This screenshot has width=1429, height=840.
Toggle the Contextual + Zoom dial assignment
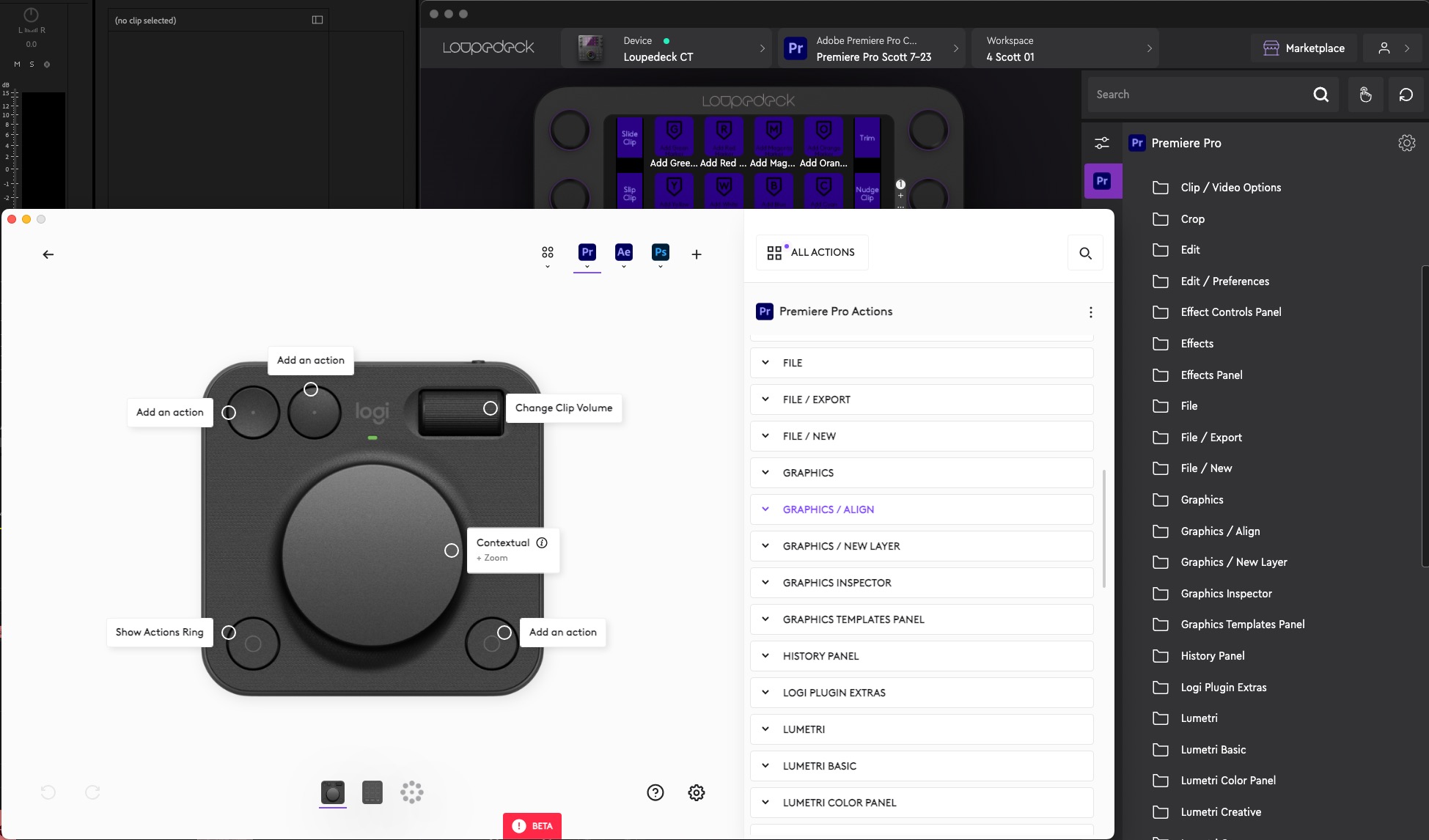click(451, 549)
